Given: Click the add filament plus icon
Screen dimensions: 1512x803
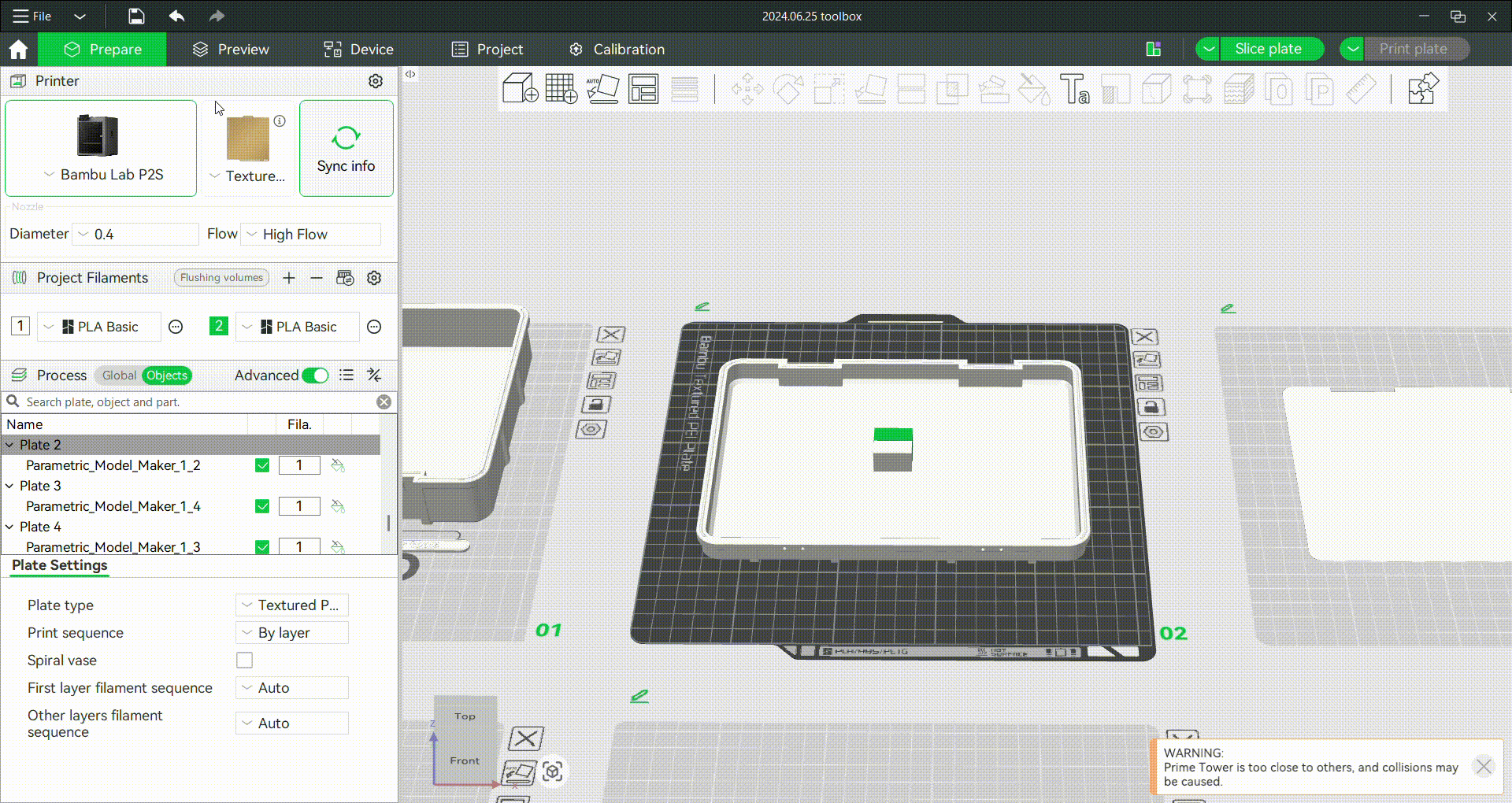Looking at the screenshot, I should [x=289, y=278].
